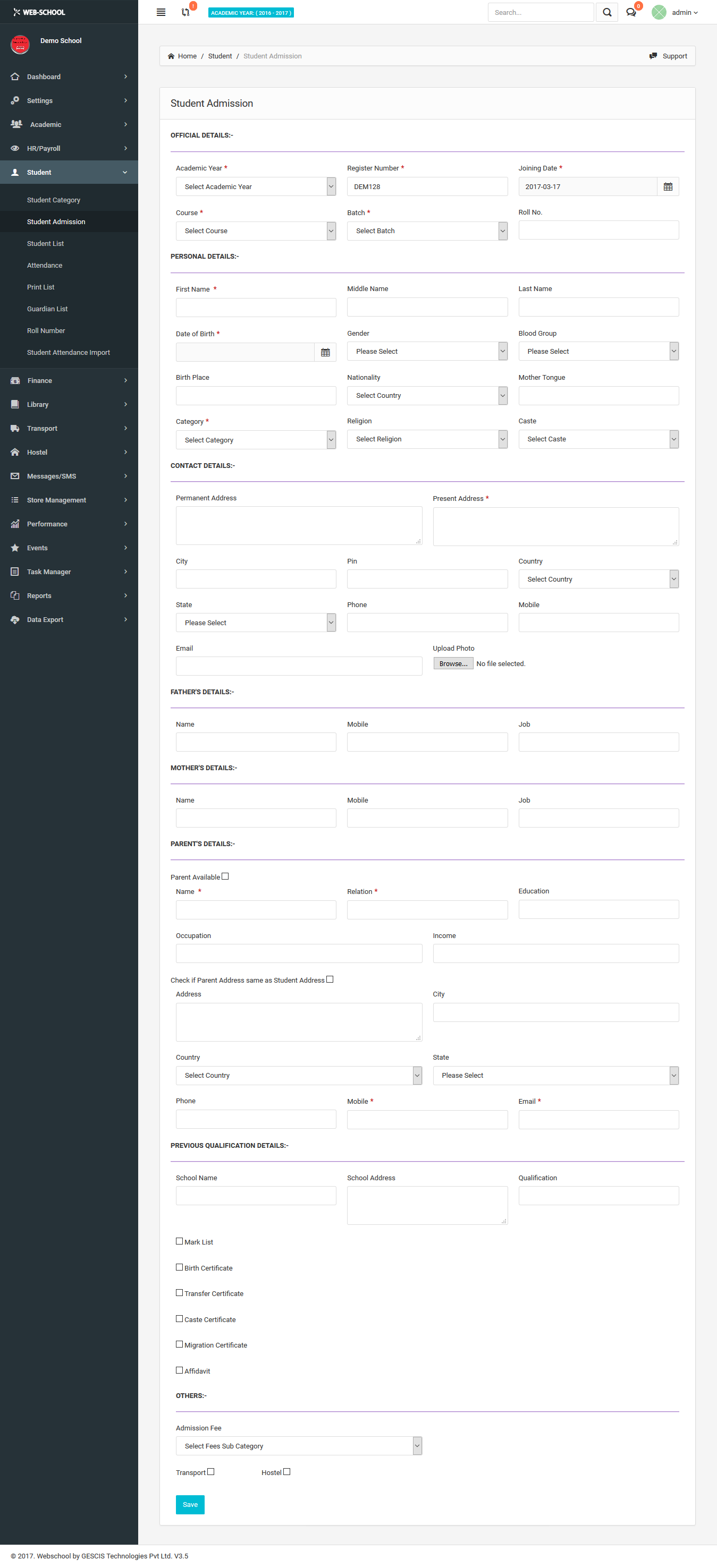Viewport: 717px width, 1568px height.
Task: Click Browse to upload a photo
Action: (x=453, y=663)
